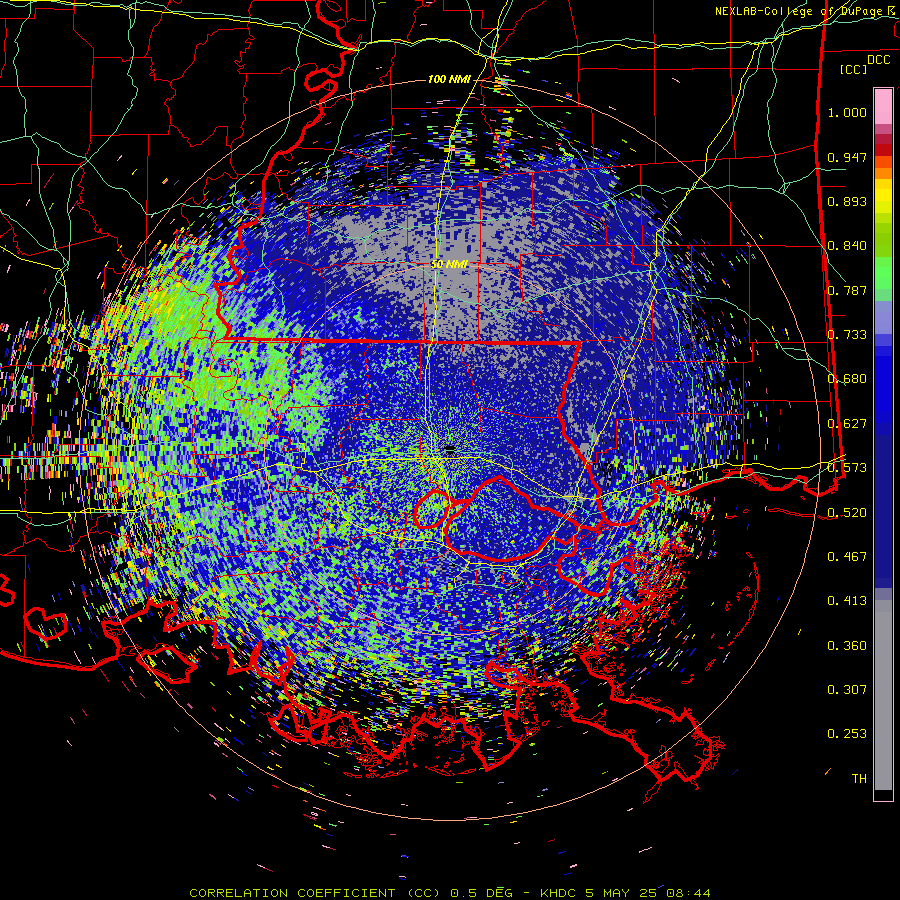Click the black radar site marker at center
The width and height of the screenshot is (900, 900).
pyautogui.click(x=450, y=449)
